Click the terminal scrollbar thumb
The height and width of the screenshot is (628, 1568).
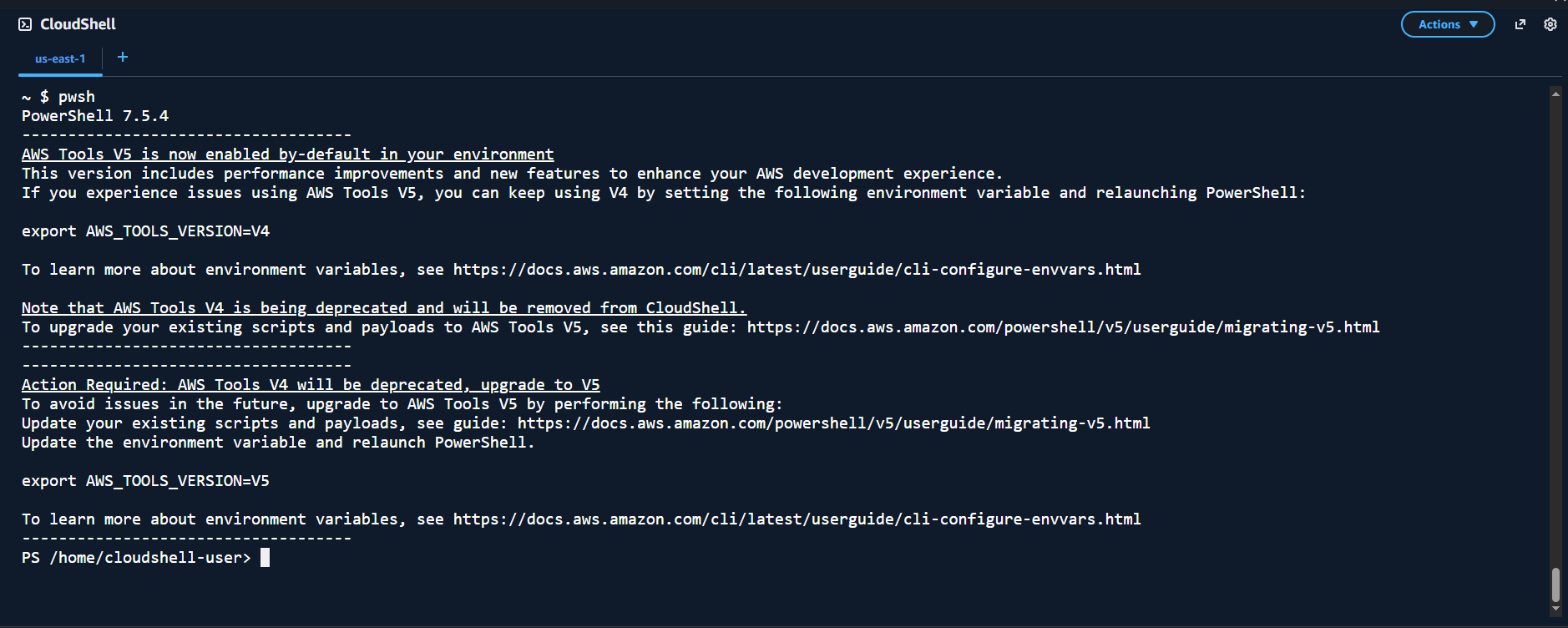coord(1555,585)
